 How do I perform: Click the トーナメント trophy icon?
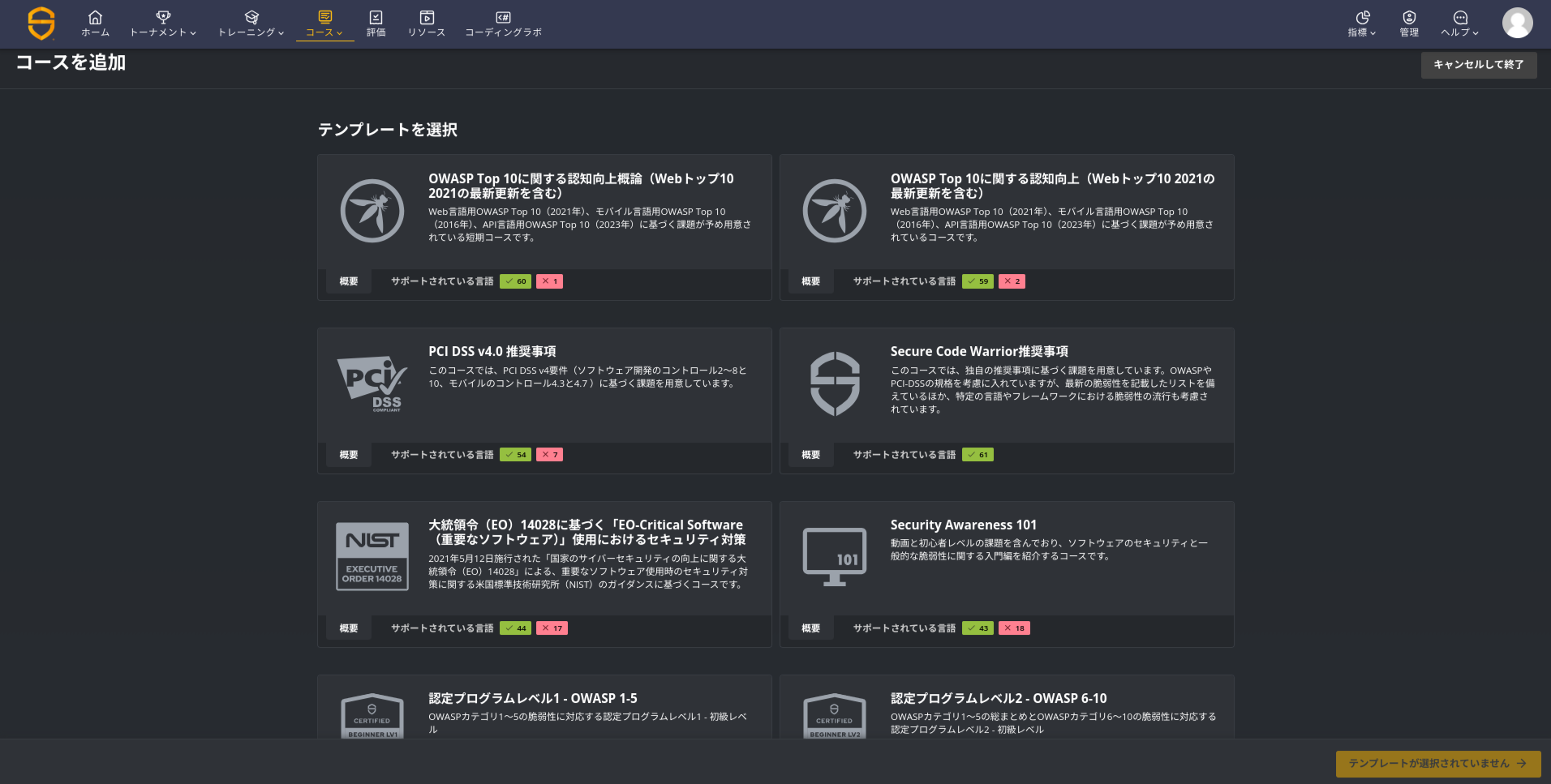(163, 17)
